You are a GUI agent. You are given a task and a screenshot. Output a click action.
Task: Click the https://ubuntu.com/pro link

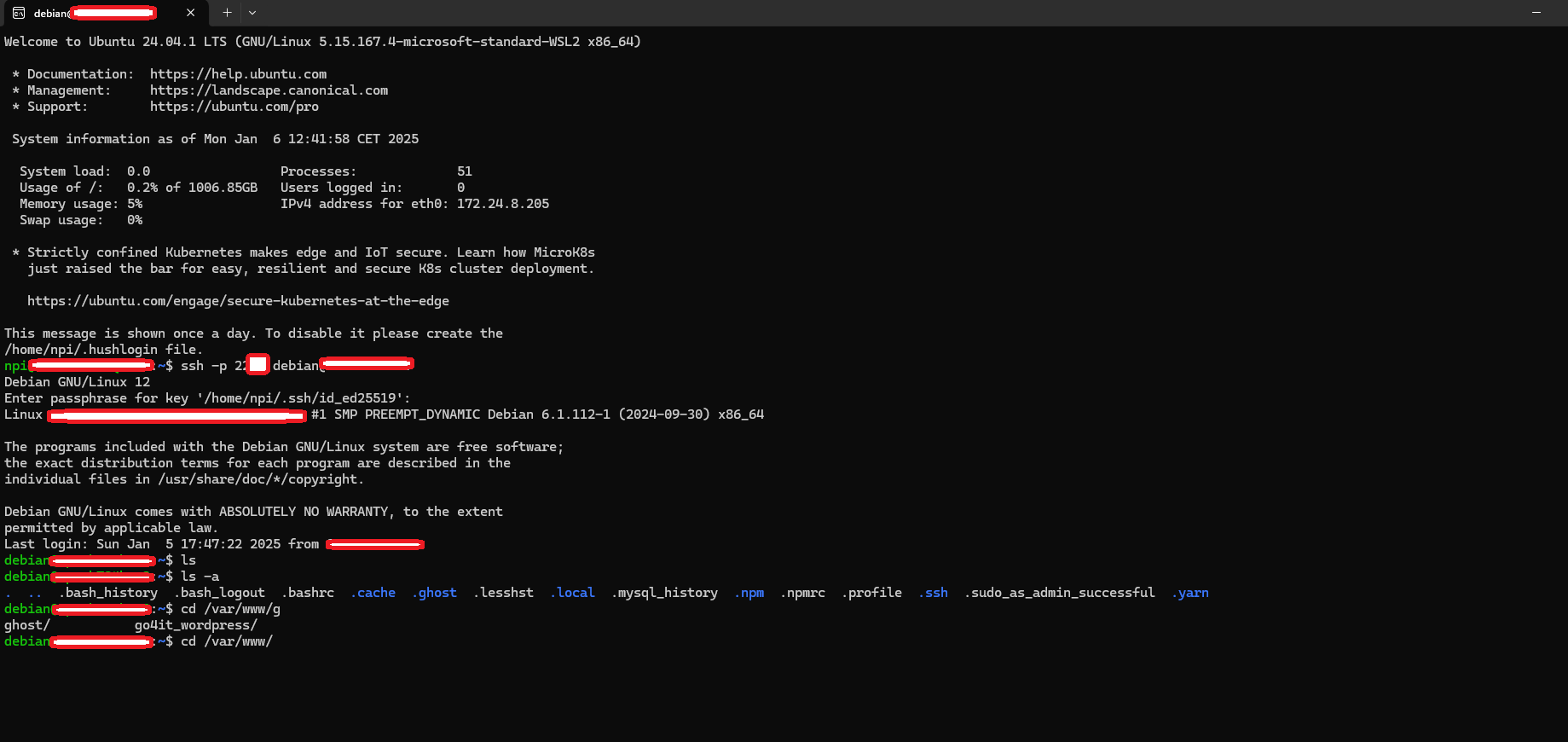[x=234, y=107]
